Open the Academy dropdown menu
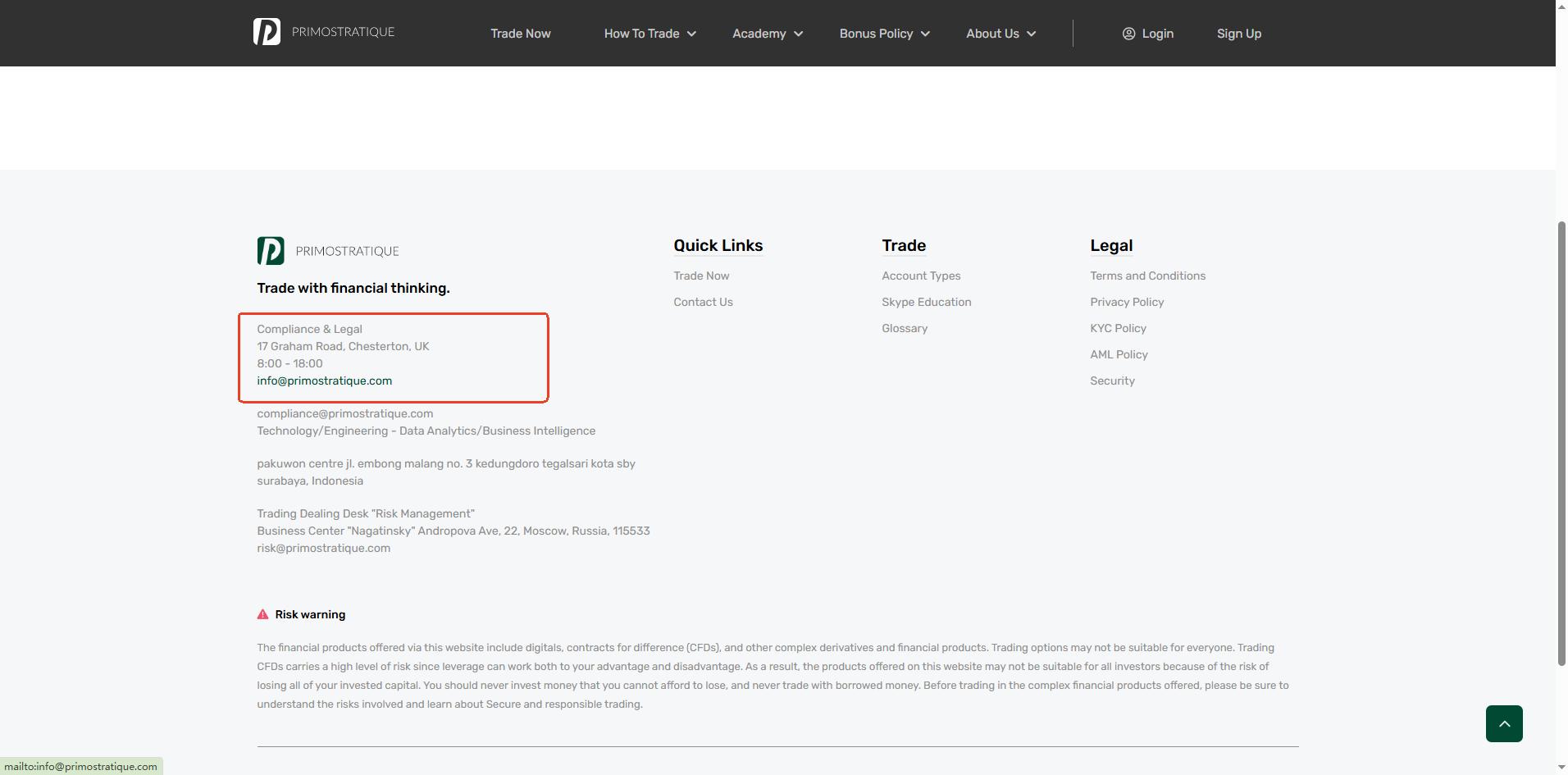Image resolution: width=1568 pixels, height=775 pixels. pos(767,34)
